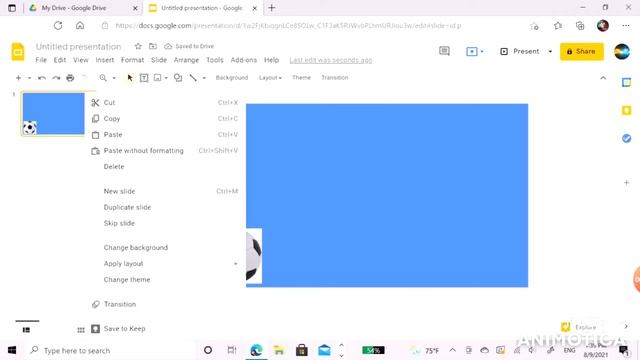This screenshot has width=640, height=360.
Task: Open the Insert menu
Action: [105, 60]
